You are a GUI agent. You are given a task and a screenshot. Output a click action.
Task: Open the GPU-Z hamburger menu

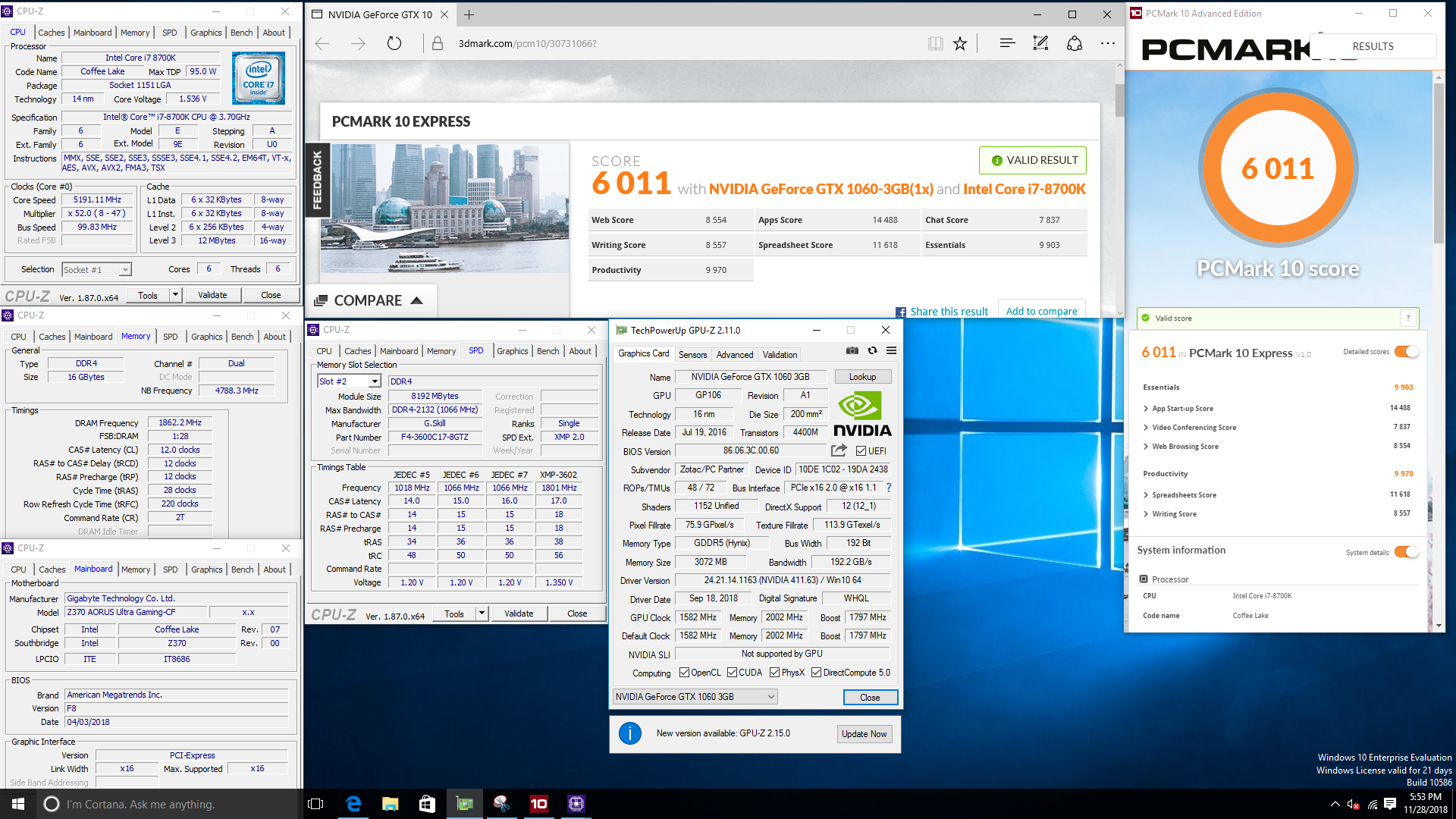coord(892,350)
